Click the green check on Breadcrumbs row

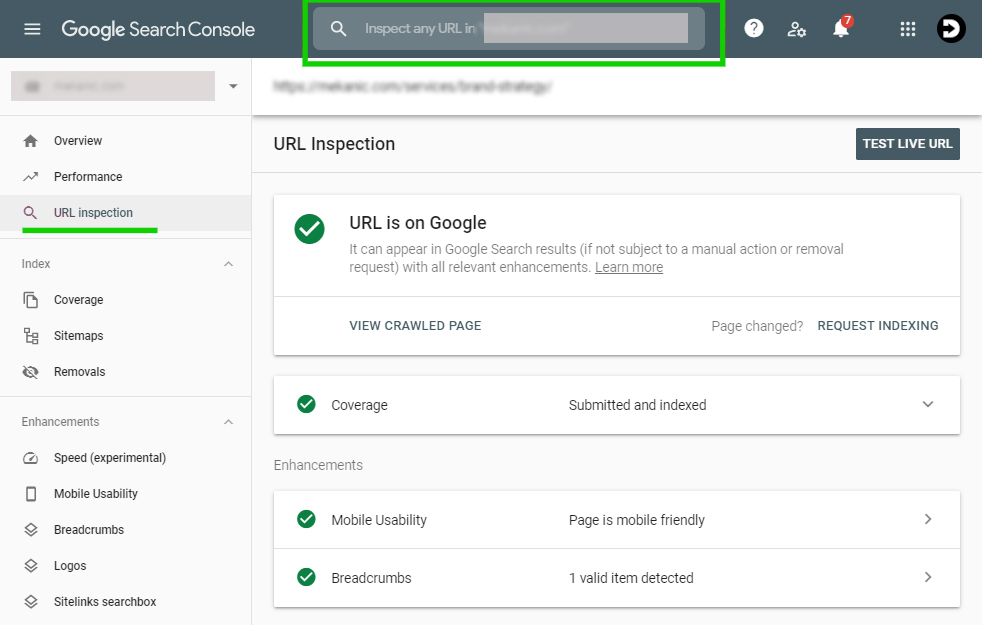(306, 577)
